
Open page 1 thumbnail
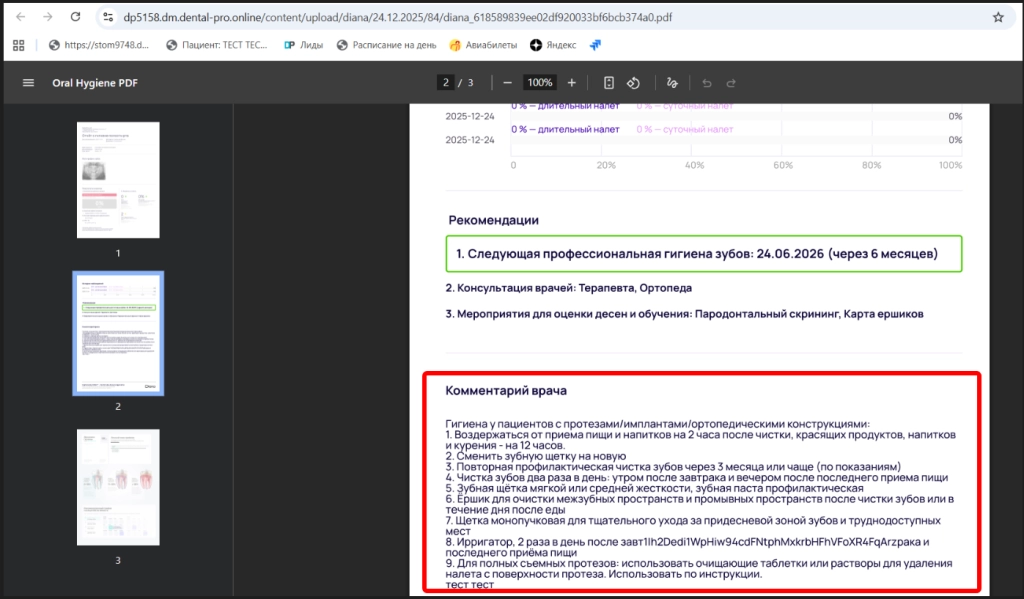(x=118, y=179)
